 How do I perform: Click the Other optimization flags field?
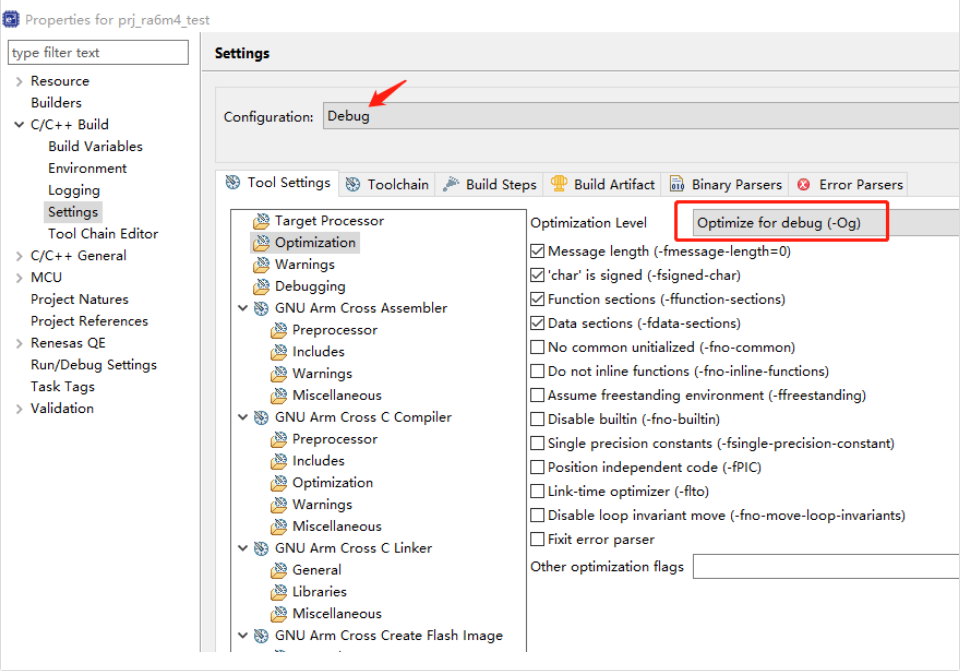pos(826,566)
